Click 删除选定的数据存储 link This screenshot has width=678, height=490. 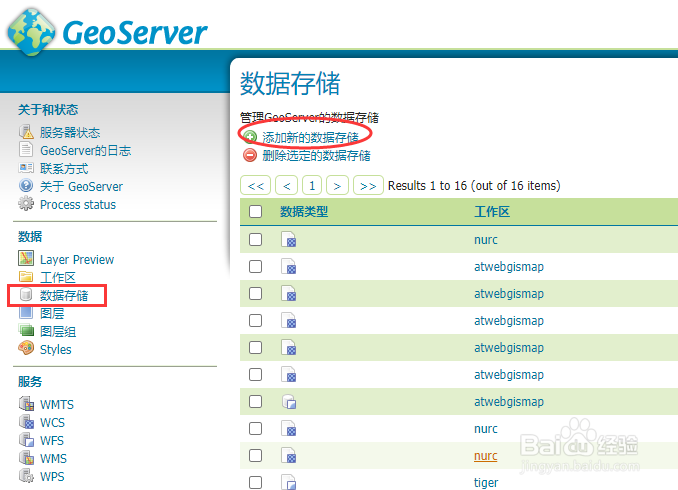316,155
